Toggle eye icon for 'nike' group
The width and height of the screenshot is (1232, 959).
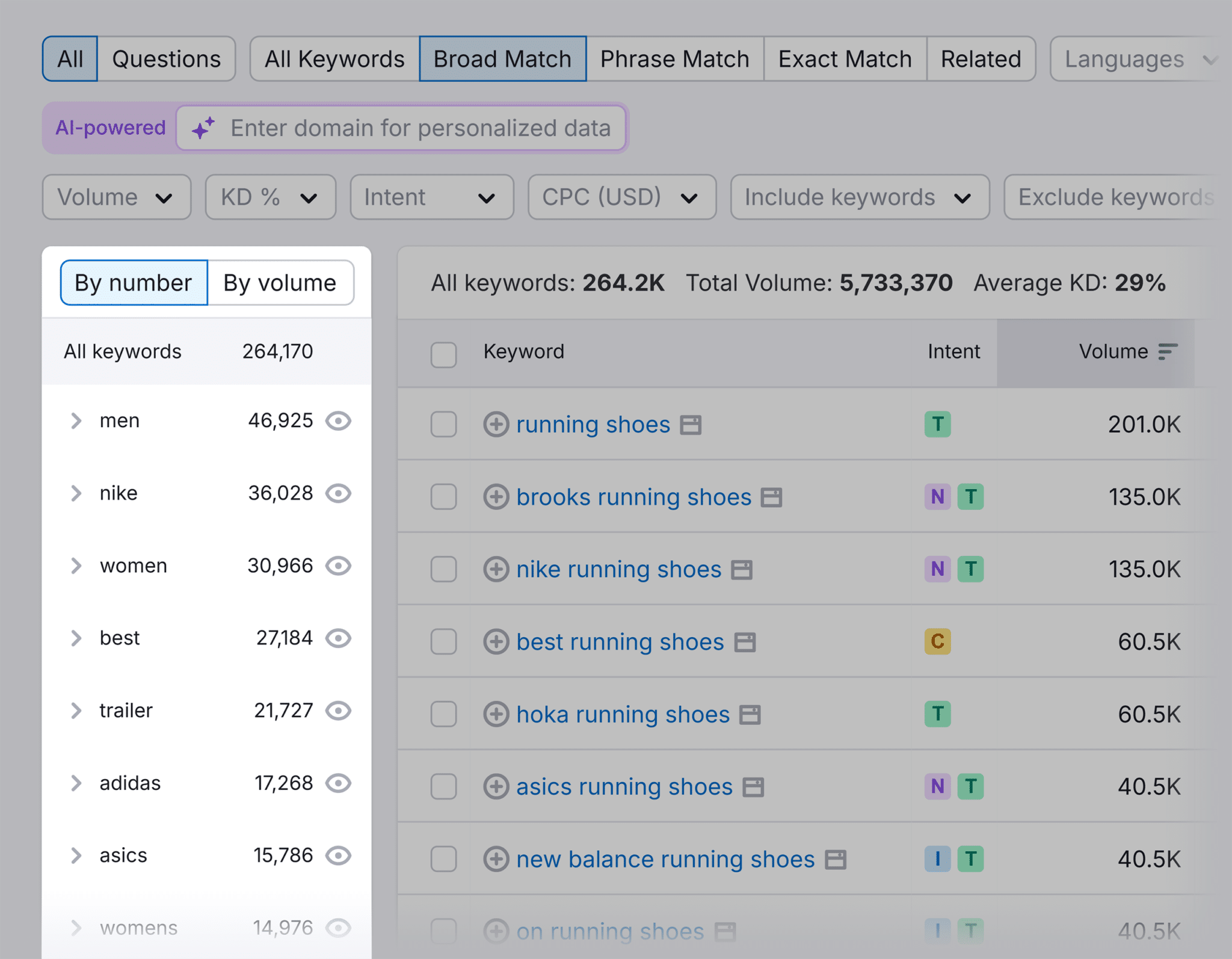338,493
